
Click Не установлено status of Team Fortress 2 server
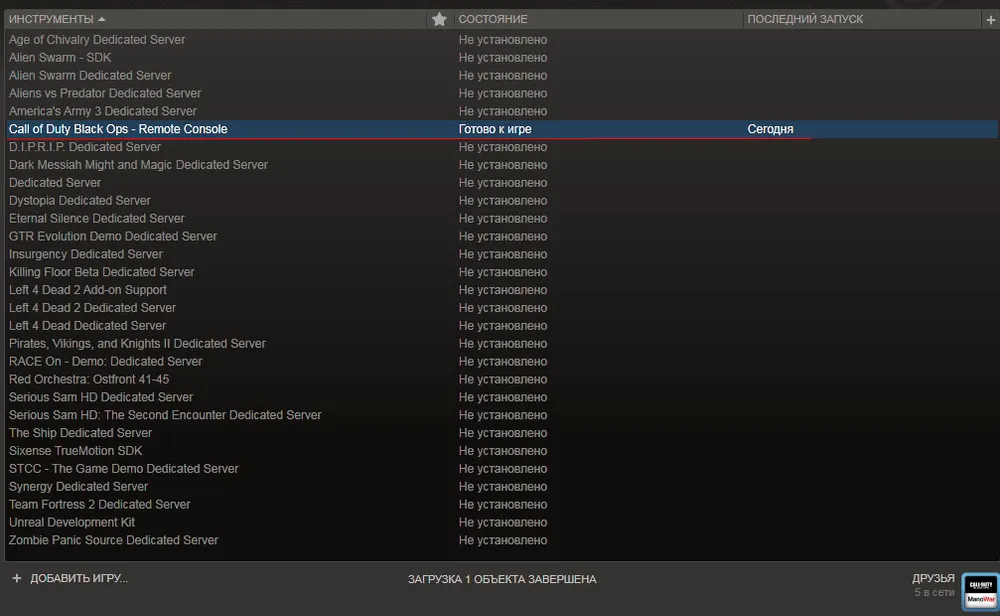503,504
